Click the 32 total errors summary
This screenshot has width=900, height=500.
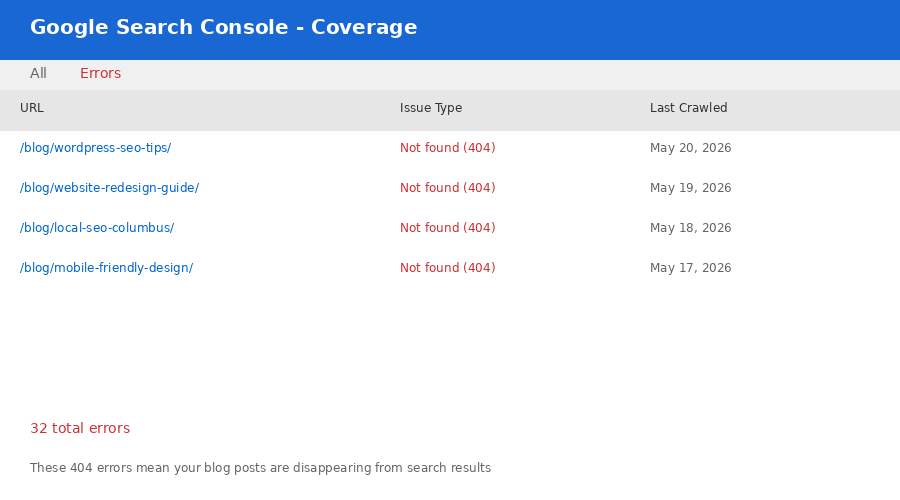click(x=80, y=428)
